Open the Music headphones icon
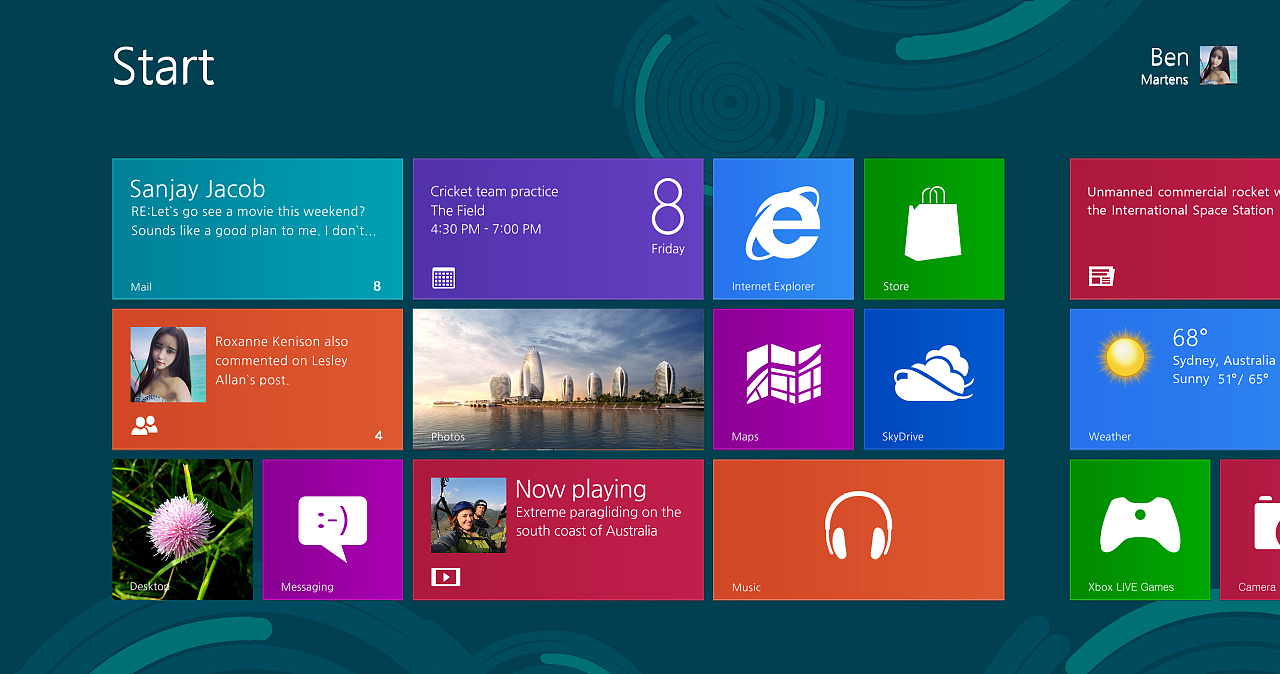 (858, 525)
